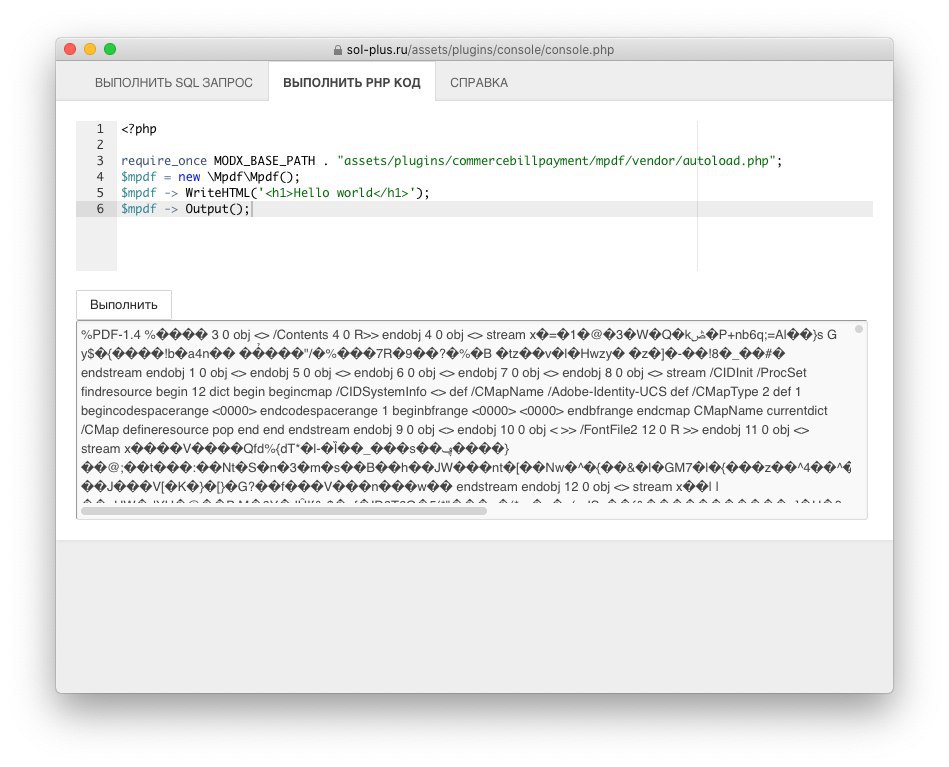Image resolution: width=949 pixels, height=767 pixels.
Task: Click the horizontal scrollbar of the output area
Action: click(284, 511)
